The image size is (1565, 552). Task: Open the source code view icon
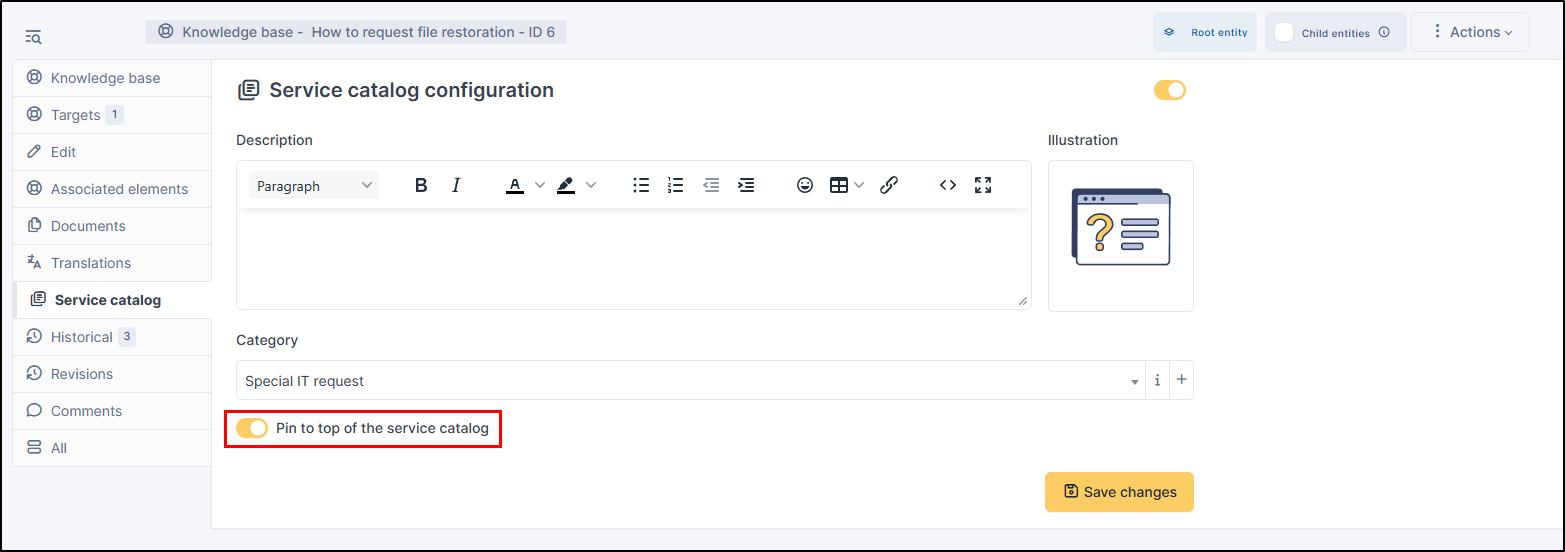948,185
